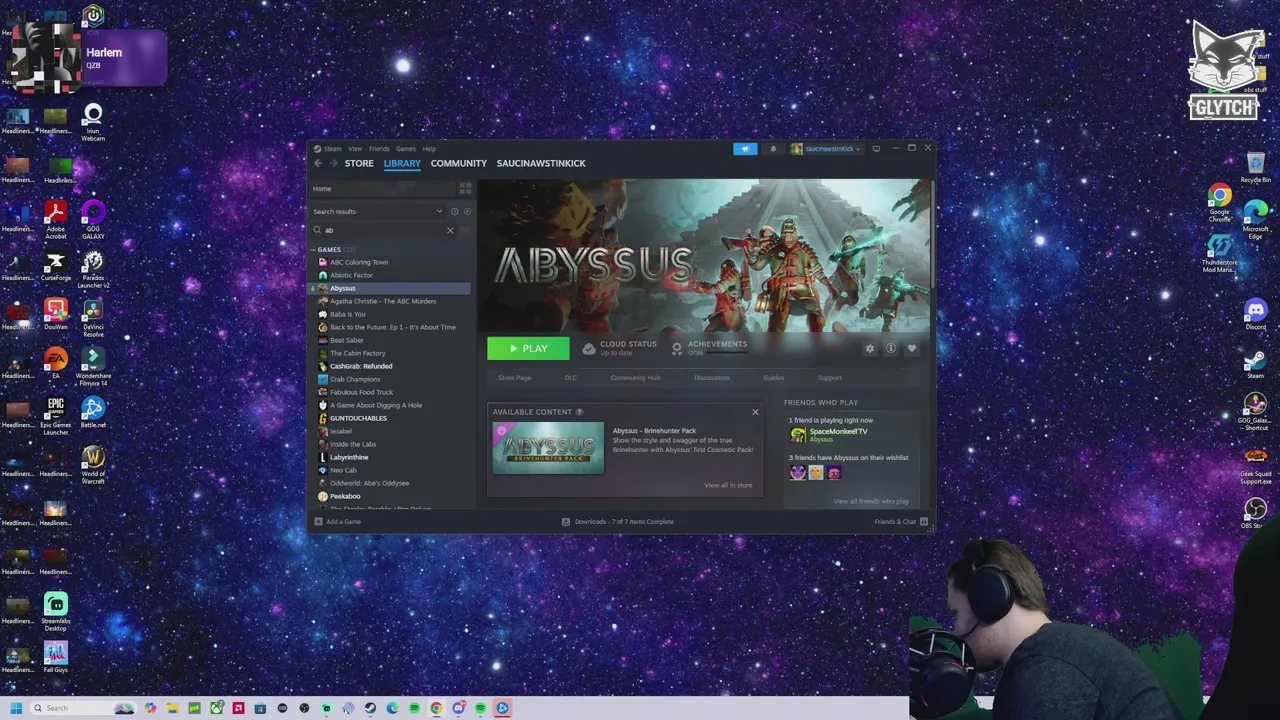Open Available Content help question mark
The image size is (1280, 720).
coord(580,412)
